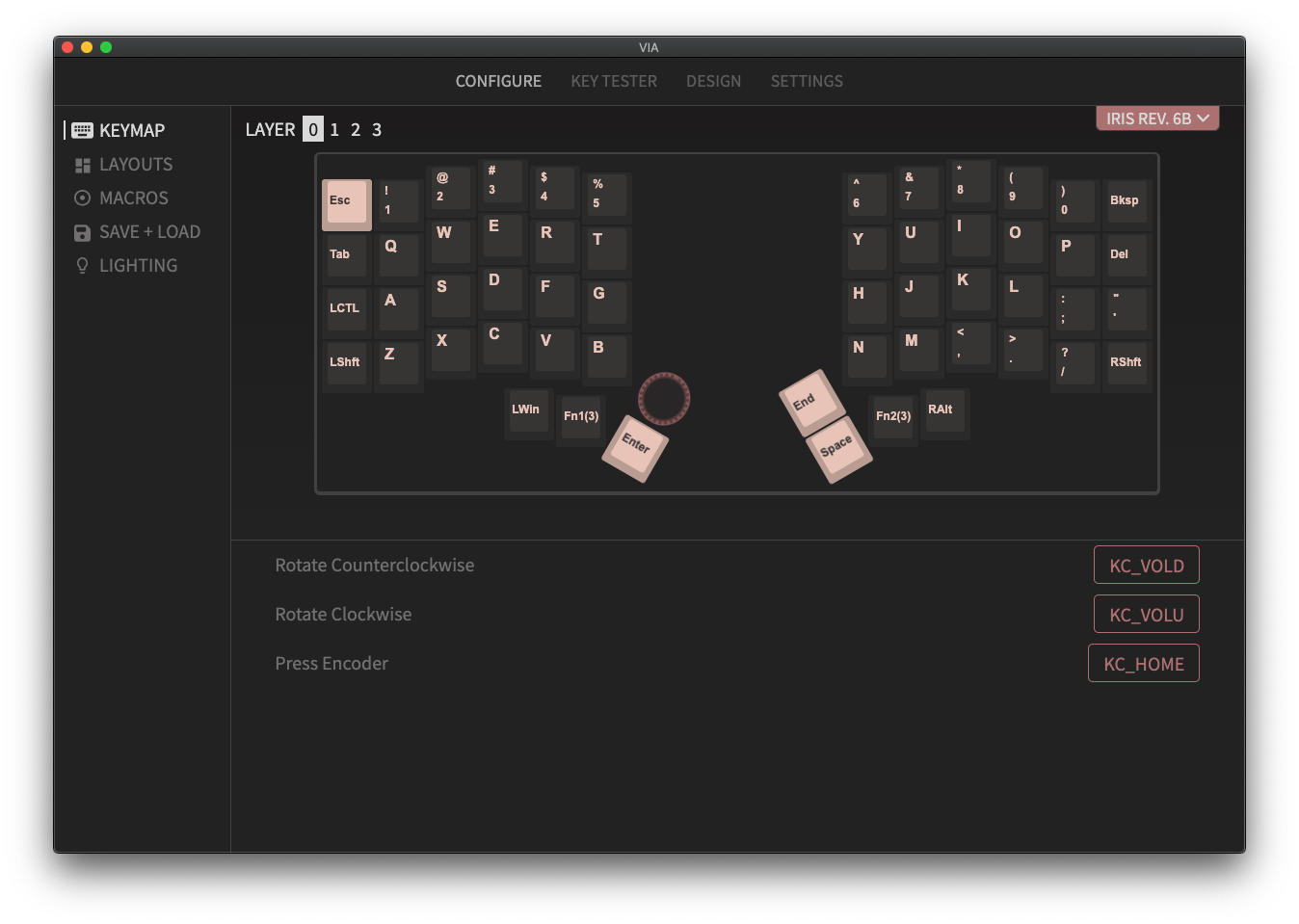Viewport: 1299px width, 924px height.
Task: Select the rotary encoder knob
Action: coord(664,398)
